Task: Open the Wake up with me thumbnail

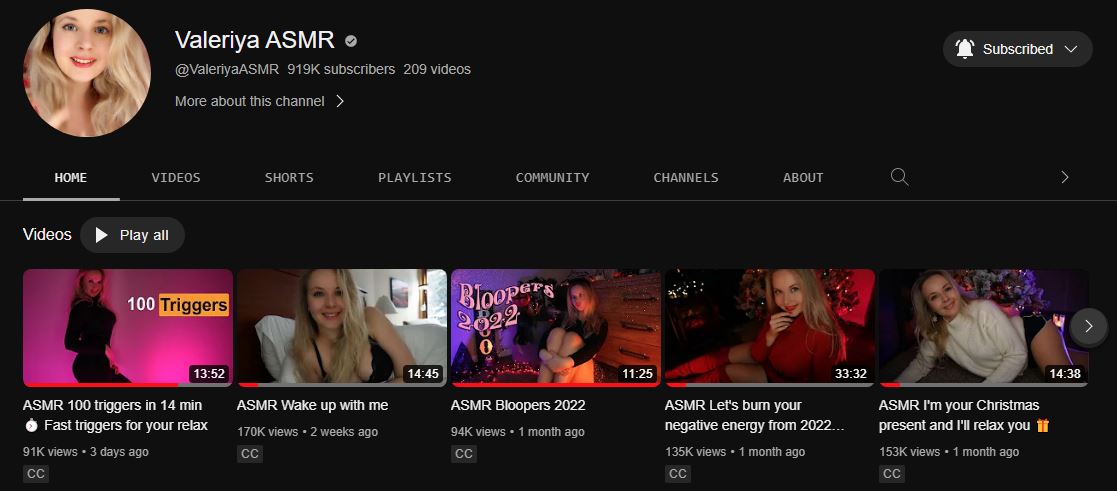Action: pyautogui.click(x=342, y=328)
